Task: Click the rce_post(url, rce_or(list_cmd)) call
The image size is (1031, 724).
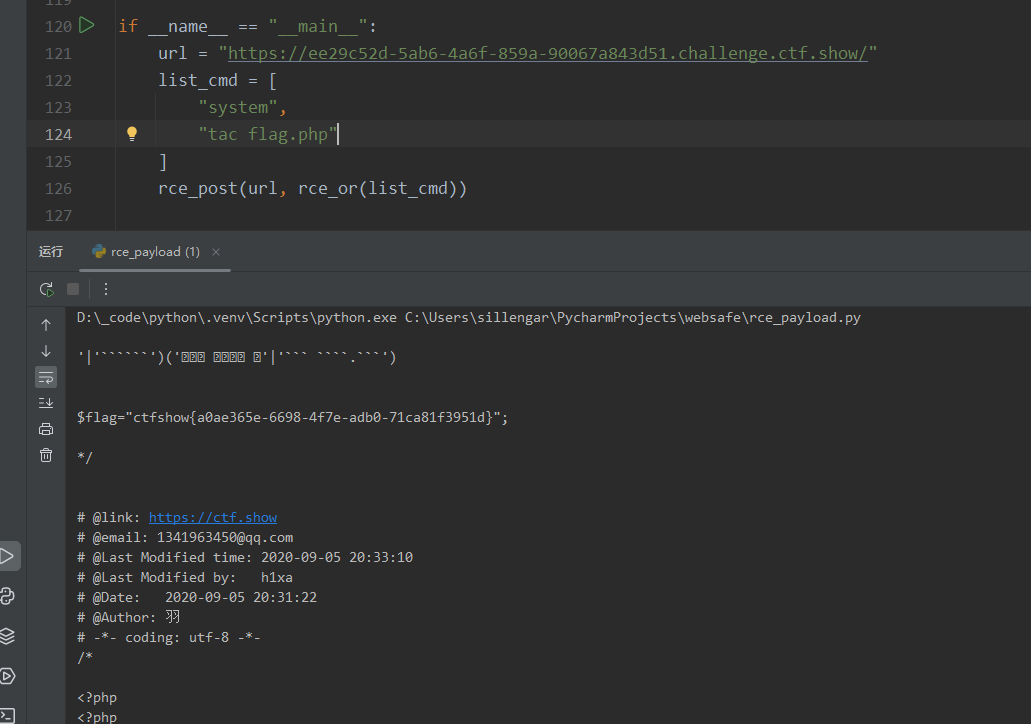Action: tap(312, 189)
